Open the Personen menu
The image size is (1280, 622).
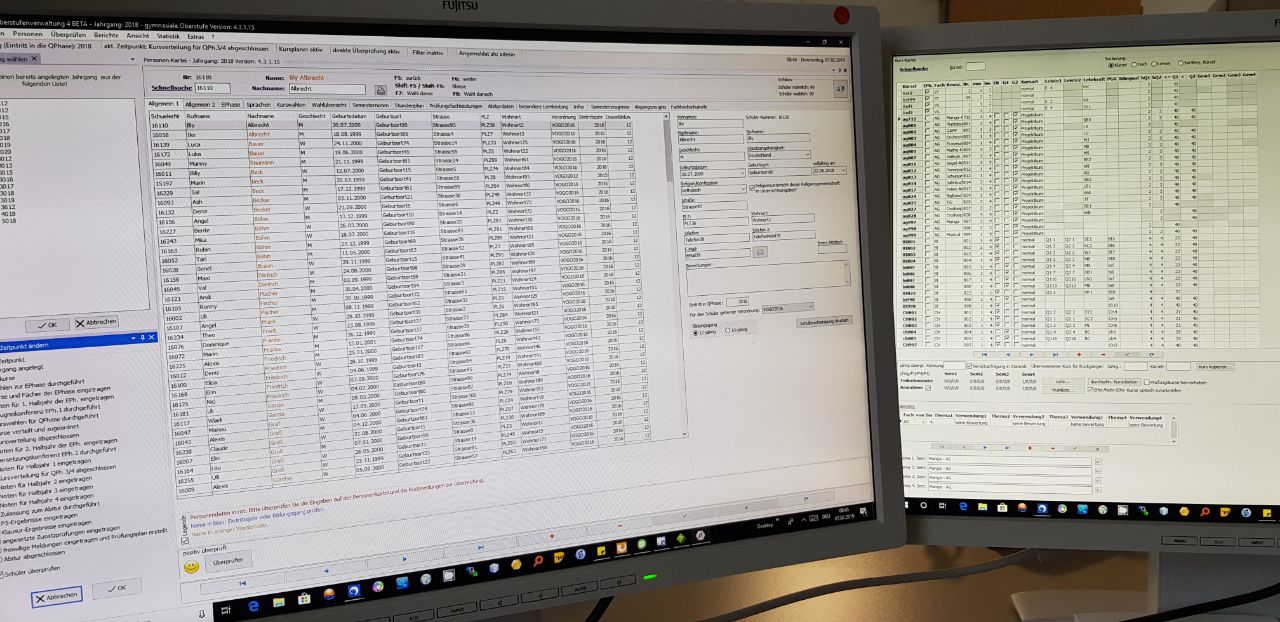click(x=28, y=34)
